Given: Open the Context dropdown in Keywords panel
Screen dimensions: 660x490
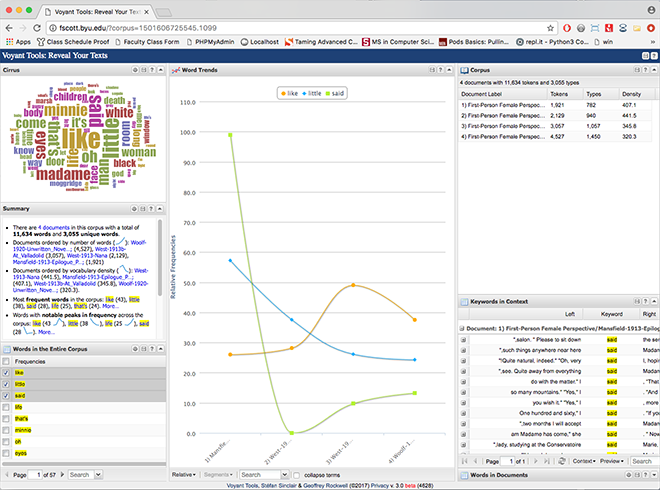Looking at the screenshot, I should click(584, 461).
